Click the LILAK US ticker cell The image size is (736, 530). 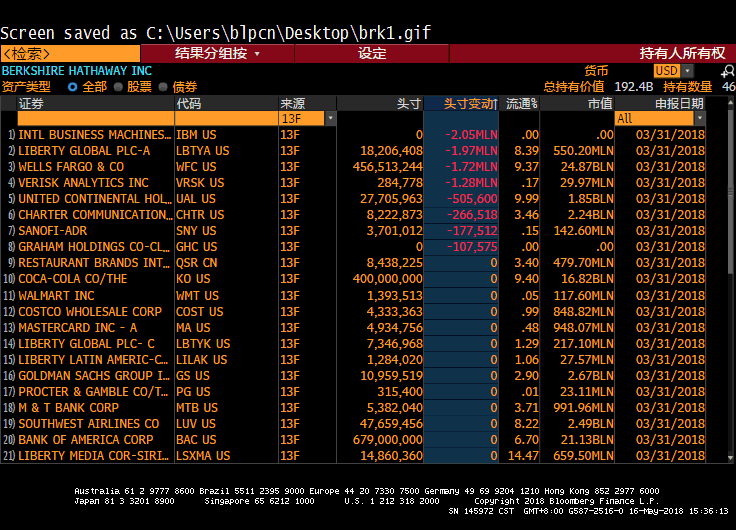click(x=201, y=360)
